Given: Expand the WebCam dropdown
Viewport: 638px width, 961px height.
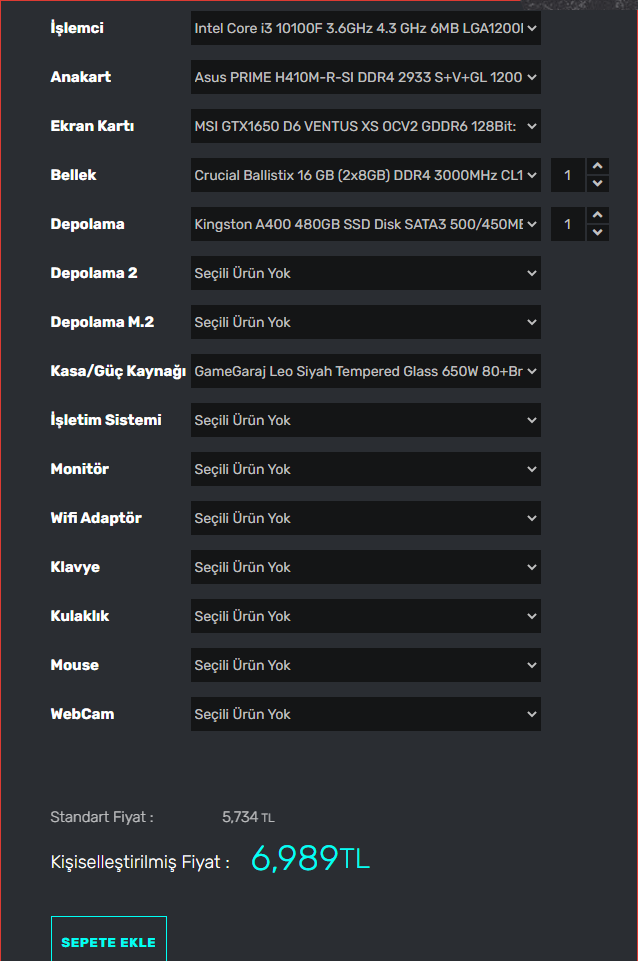Looking at the screenshot, I should point(365,714).
